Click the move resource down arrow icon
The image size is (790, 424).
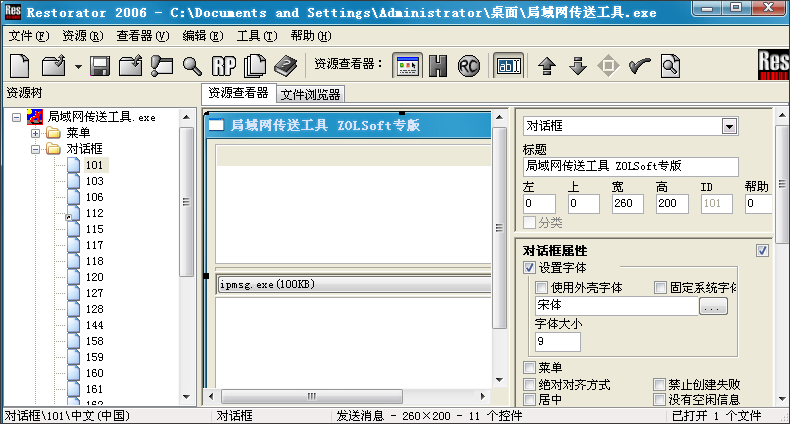pyautogui.click(x=577, y=66)
